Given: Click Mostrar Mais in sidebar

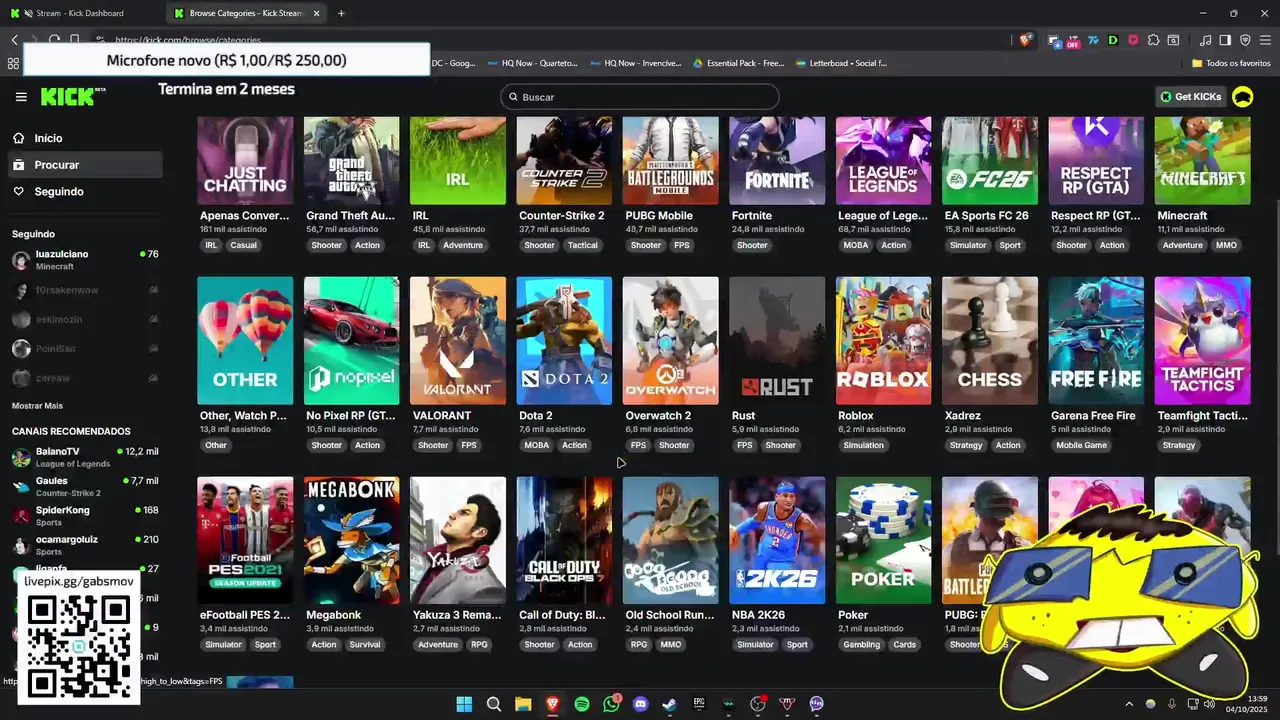Looking at the screenshot, I should tap(37, 406).
